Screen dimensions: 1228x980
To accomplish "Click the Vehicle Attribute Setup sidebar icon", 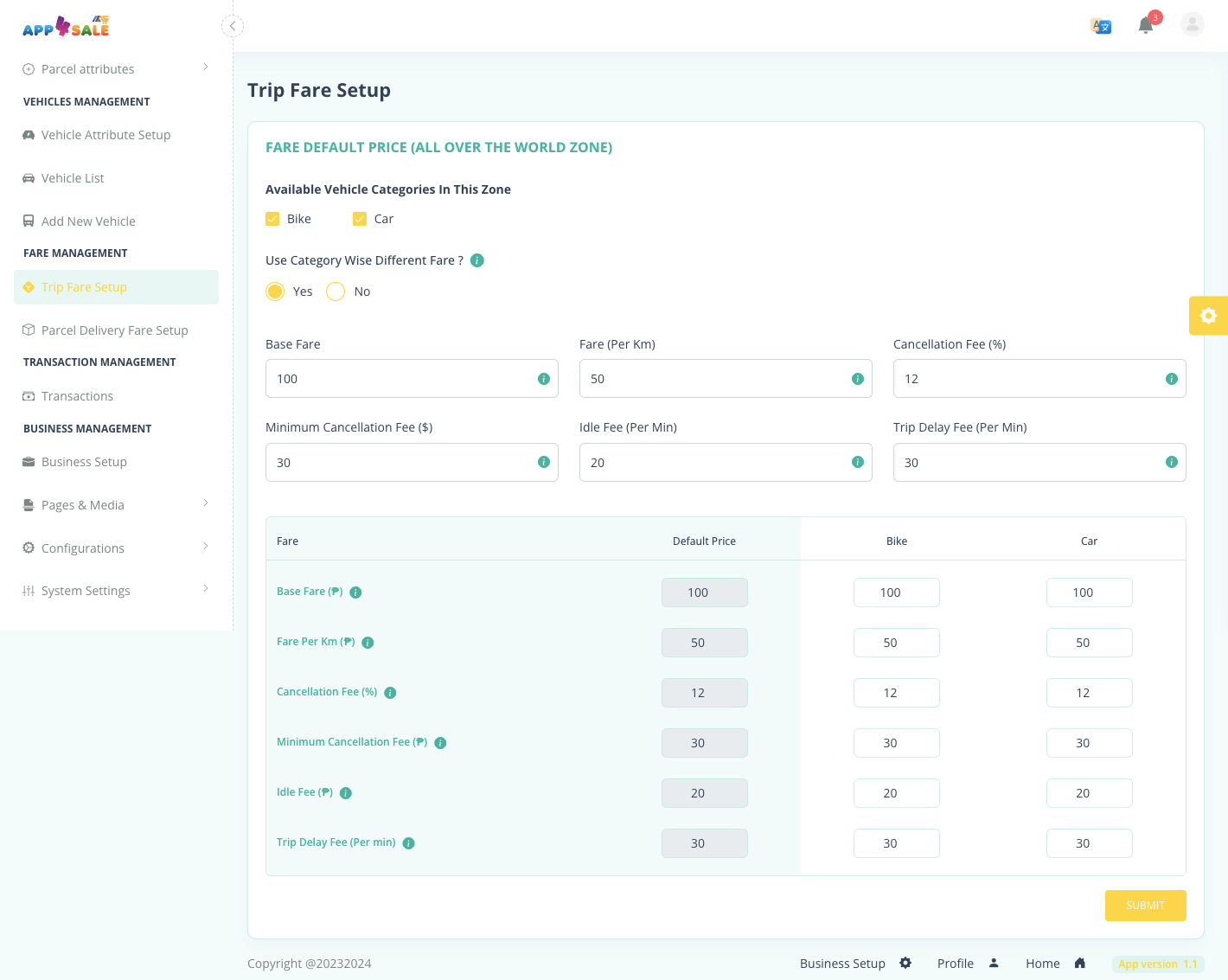I will [x=29, y=135].
